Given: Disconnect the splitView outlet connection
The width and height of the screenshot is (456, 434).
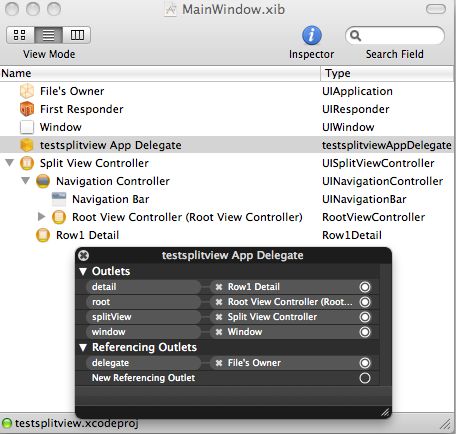Looking at the screenshot, I should [x=219, y=317].
